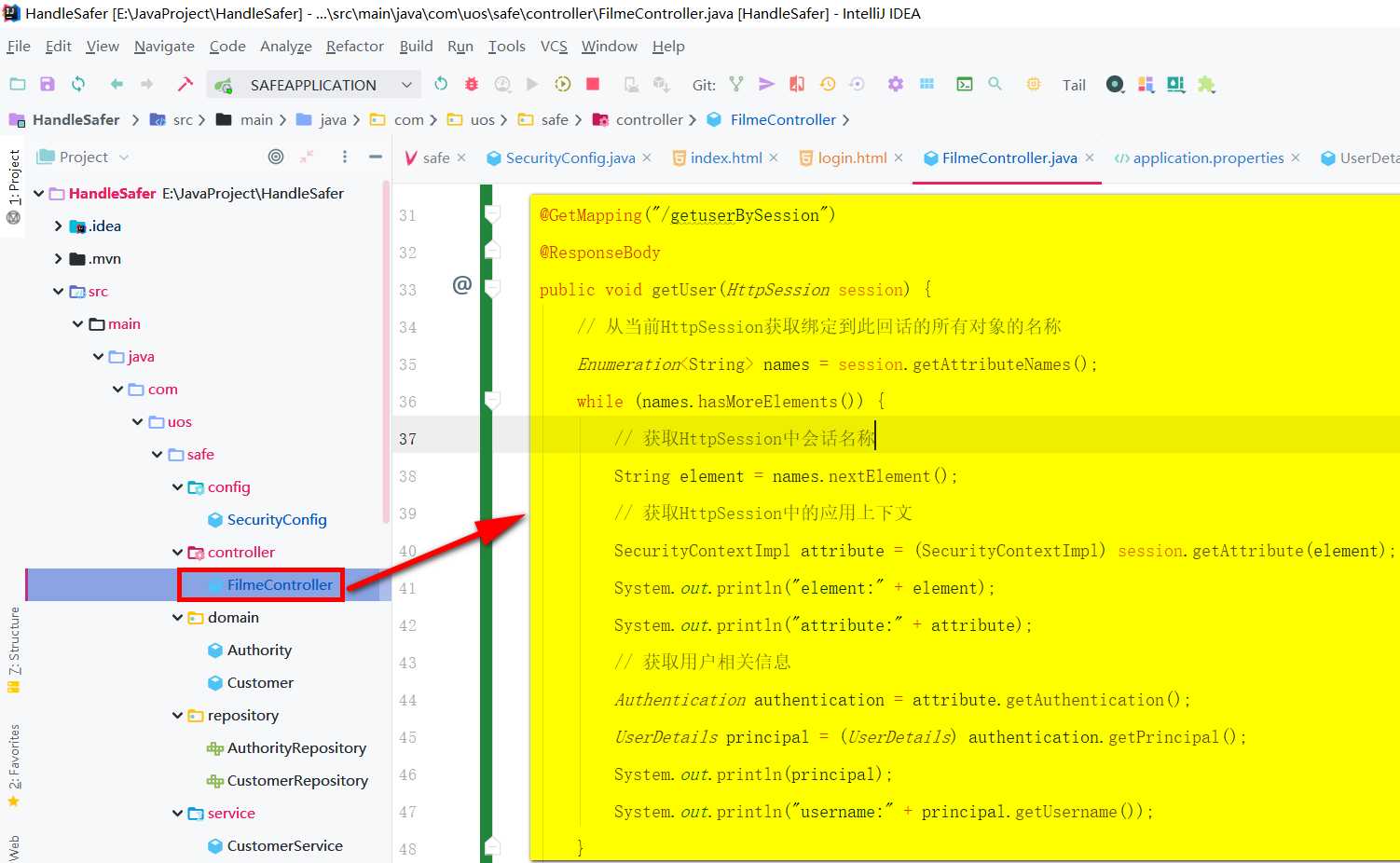This screenshot has height=863, width=1400.
Task: Select CustomerRepository in the project tree
Action: click(x=297, y=780)
